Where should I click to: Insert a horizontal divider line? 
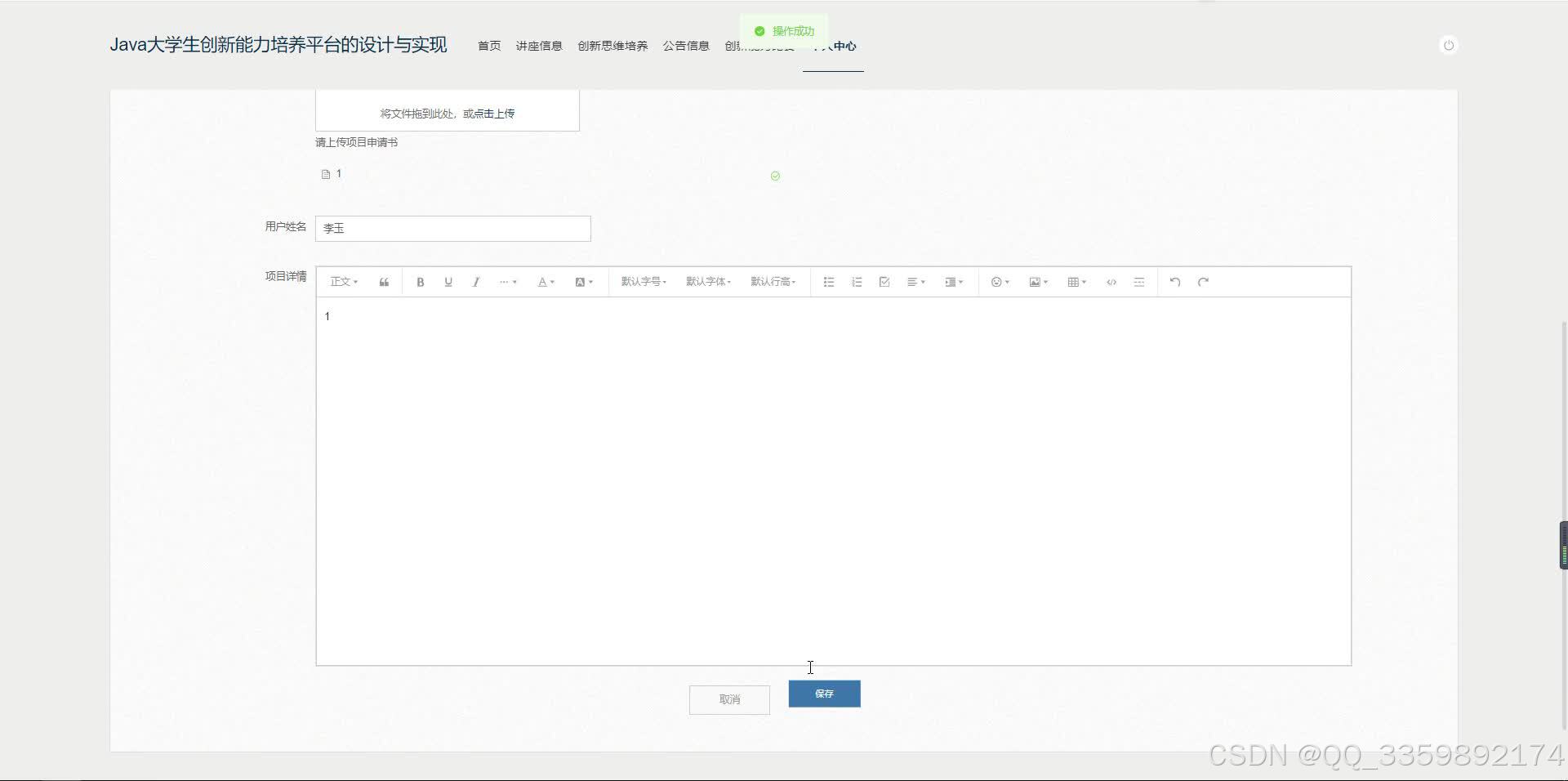point(1139,282)
